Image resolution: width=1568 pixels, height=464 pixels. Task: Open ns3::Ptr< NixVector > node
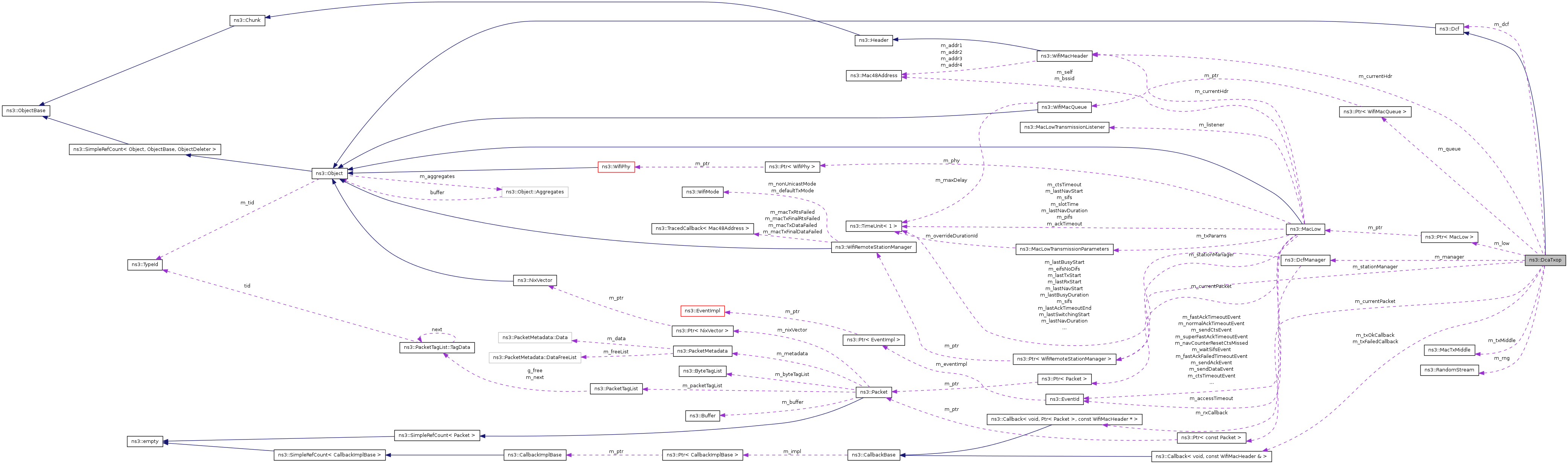702,331
